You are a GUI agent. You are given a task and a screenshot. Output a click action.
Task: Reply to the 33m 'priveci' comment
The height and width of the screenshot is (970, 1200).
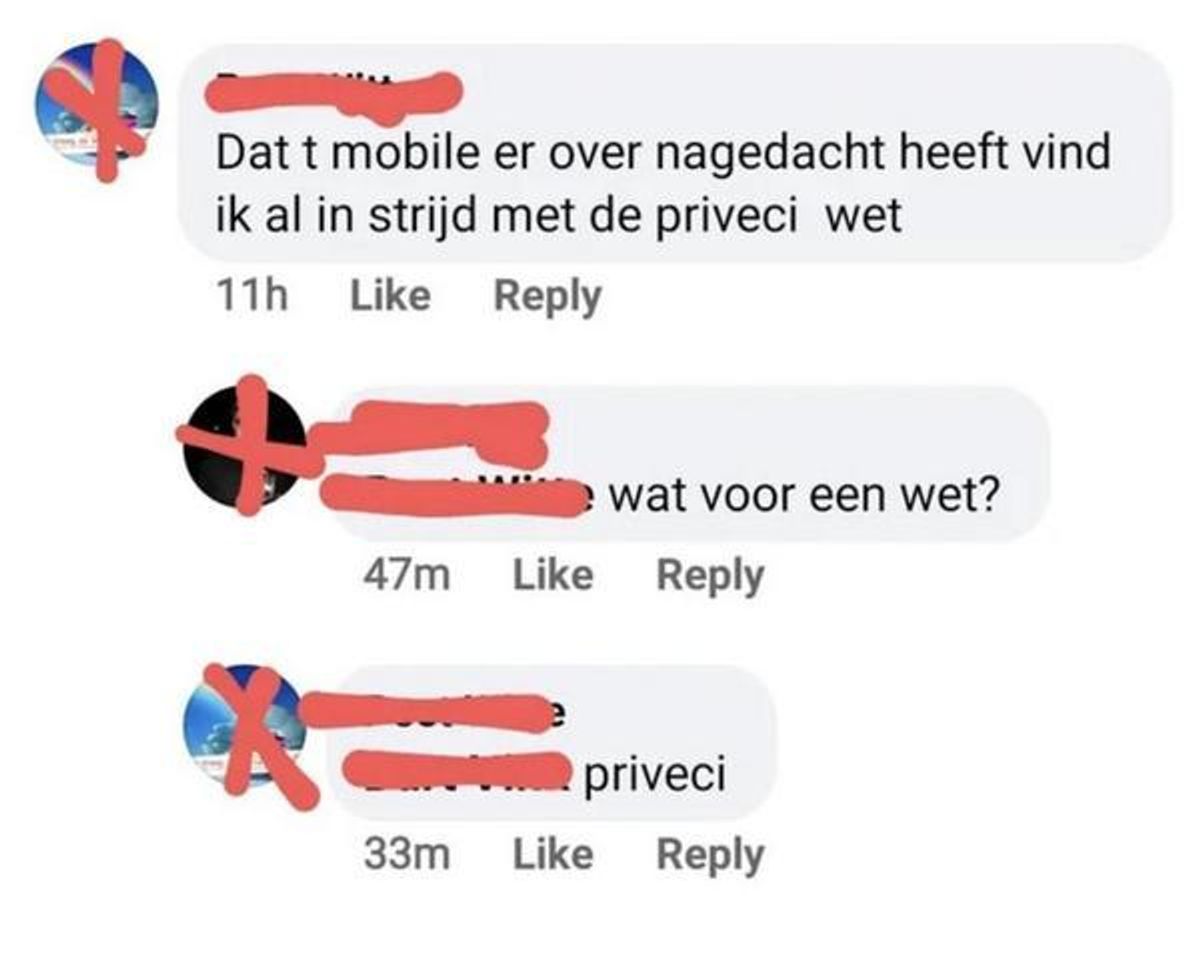710,855
